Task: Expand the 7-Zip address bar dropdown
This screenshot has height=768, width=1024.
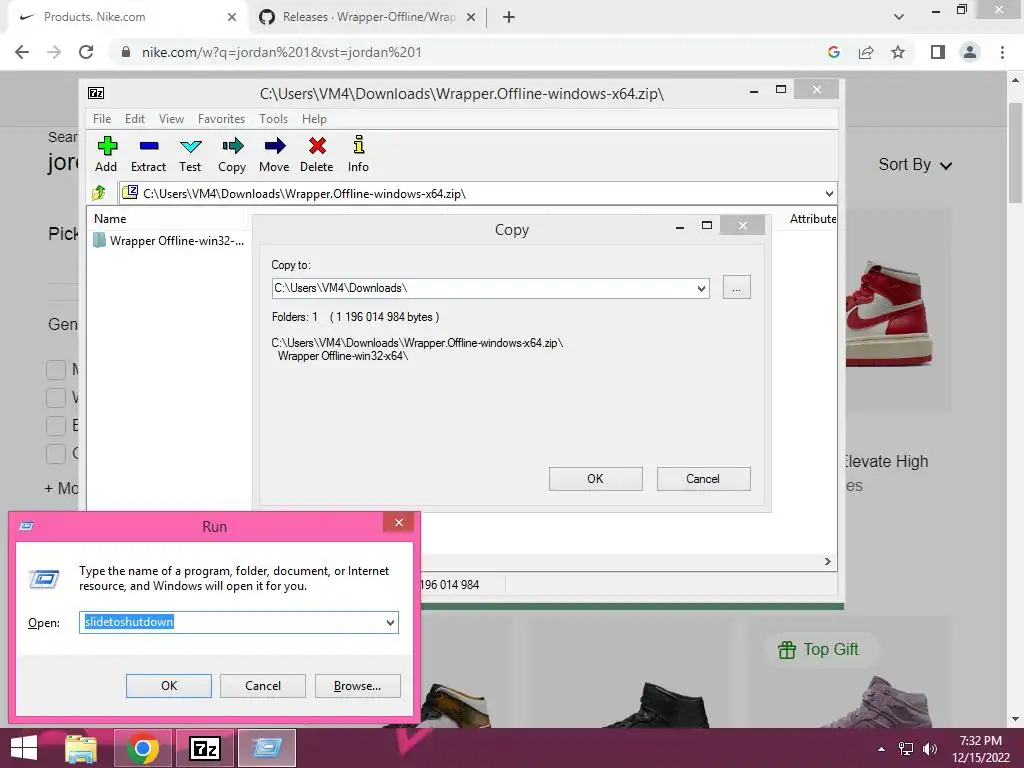Action: click(829, 193)
